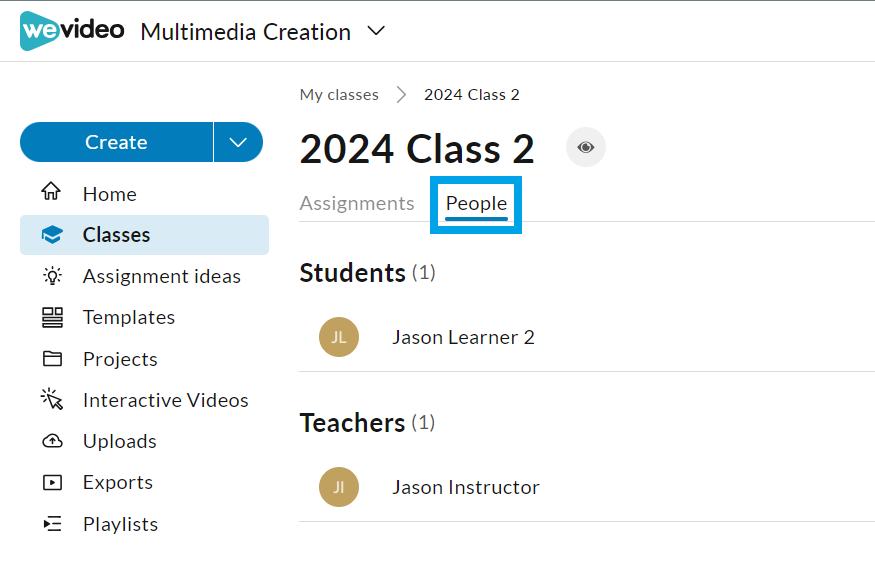Click the Interactive Videos cursor icon
This screenshot has height=580, width=875.
(x=52, y=399)
